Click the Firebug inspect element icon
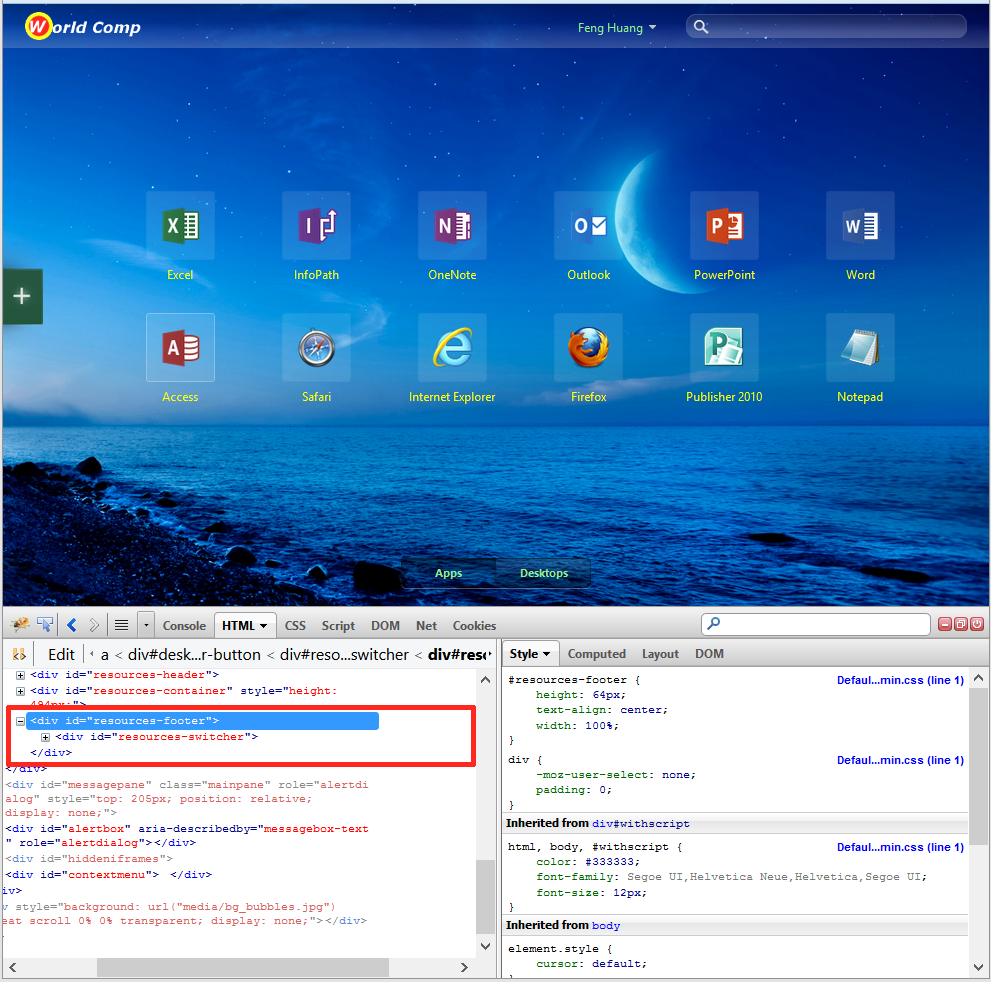The width and height of the screenshot is (991, 982). pyautogui.click(x=45, y=625)
